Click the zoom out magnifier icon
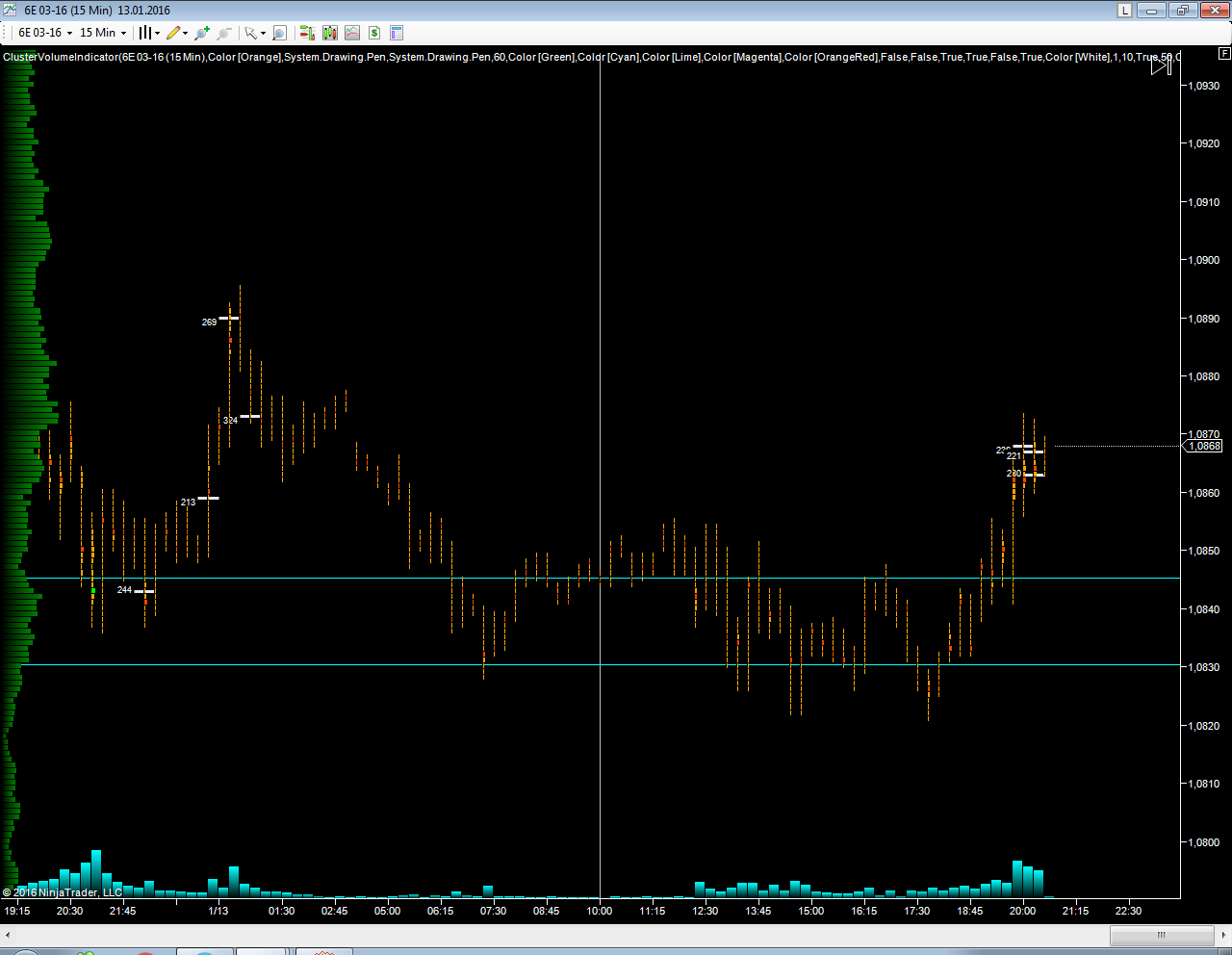Viewport: 1232px width, 955px height. (224, 33)
